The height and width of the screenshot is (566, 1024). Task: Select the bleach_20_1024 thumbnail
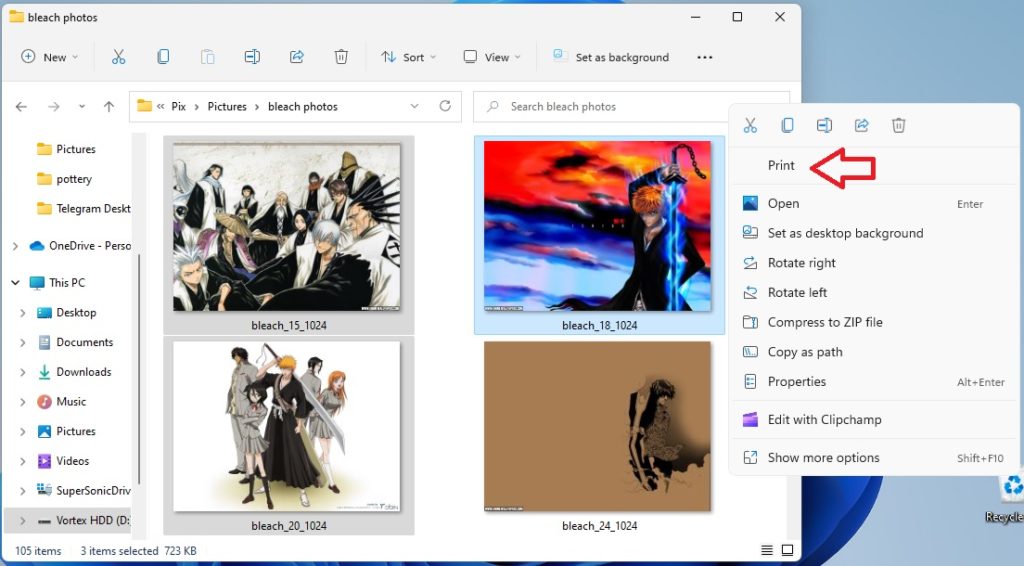tap(288, 435)
